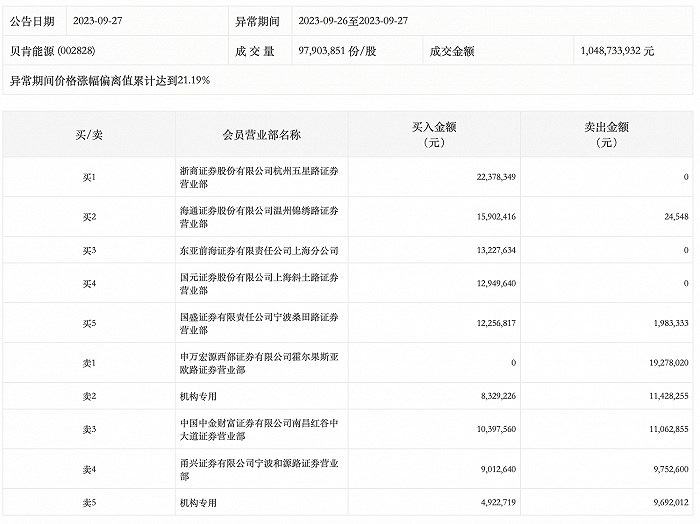Select buy amount 12,949,640
Image resolution: width=700 pixels, height=524 pixels.
coord(496,283)
